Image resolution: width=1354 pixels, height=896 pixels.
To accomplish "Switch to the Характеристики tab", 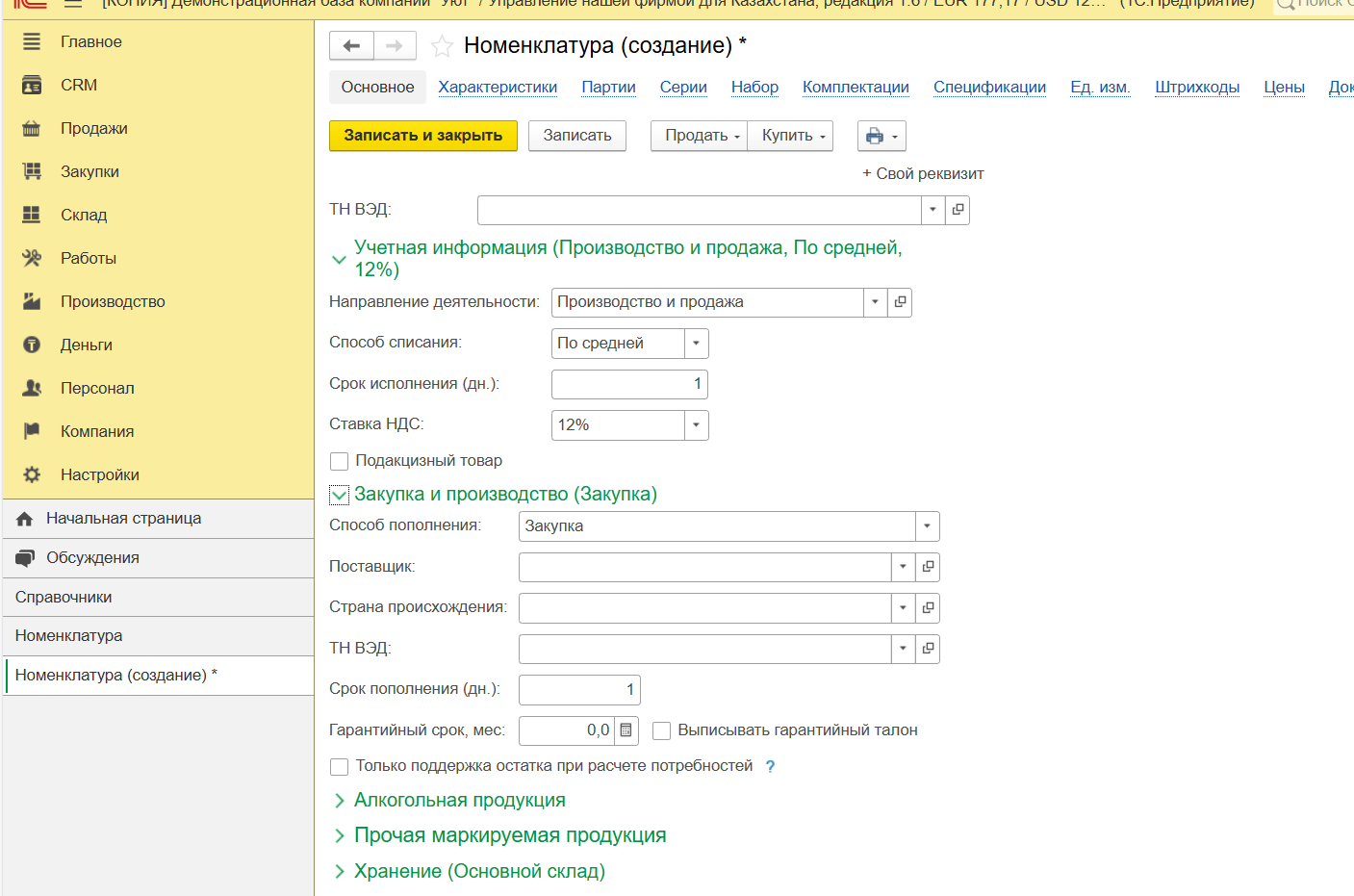I will 498,87.
